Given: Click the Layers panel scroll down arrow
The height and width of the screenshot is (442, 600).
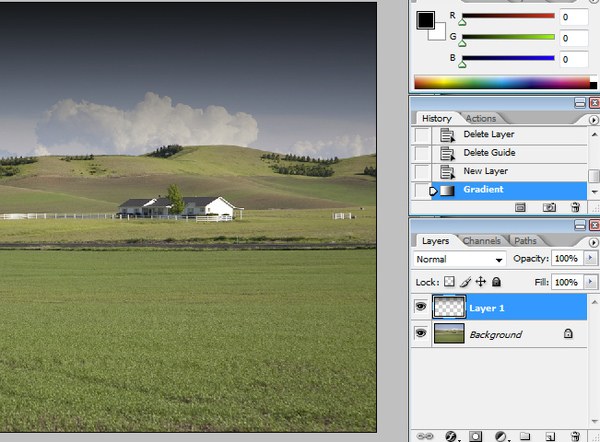Looking at the screenshot, I should point(594,421).
